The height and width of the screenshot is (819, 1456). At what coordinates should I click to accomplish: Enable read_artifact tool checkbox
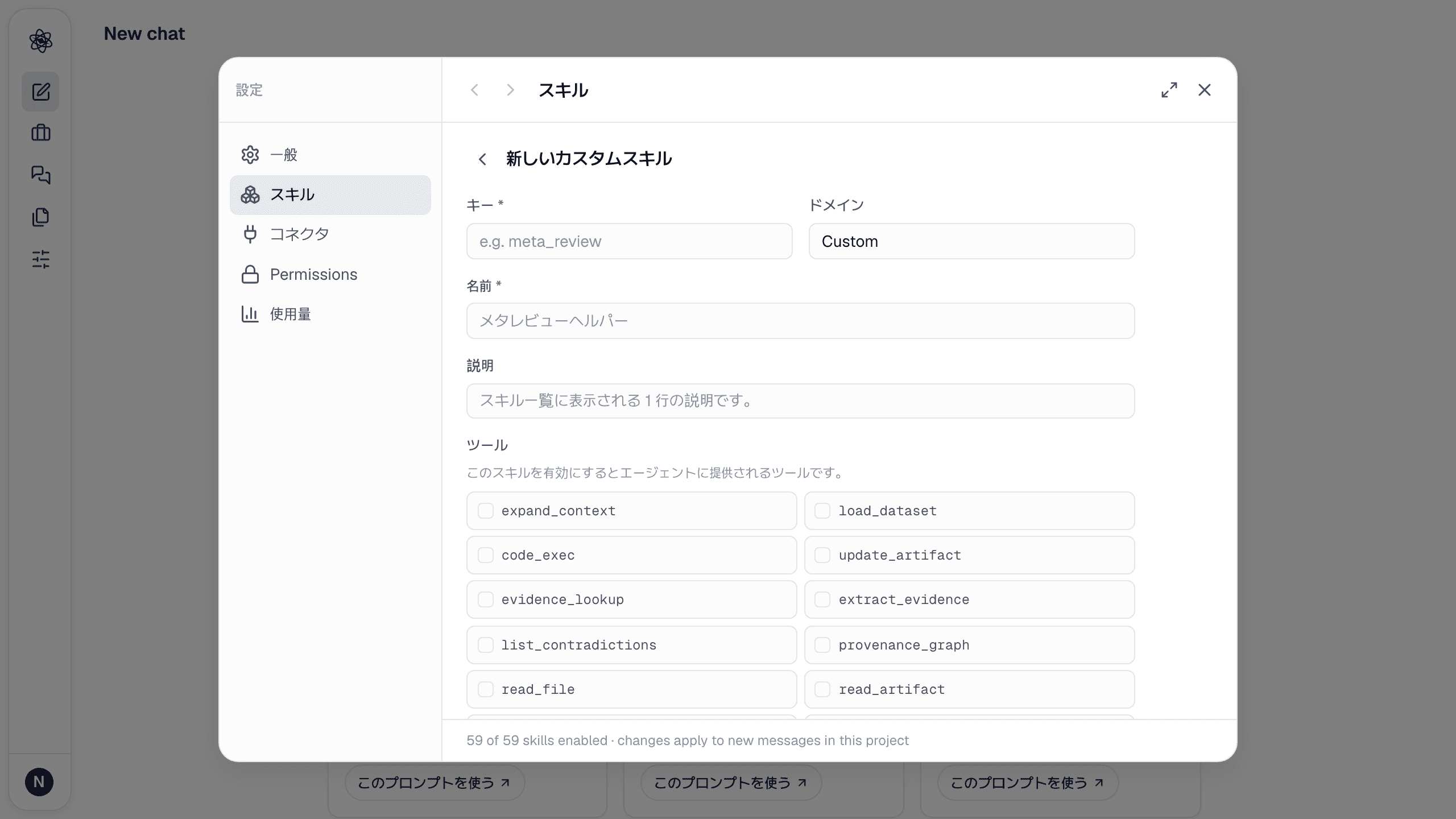pos(822,689)
